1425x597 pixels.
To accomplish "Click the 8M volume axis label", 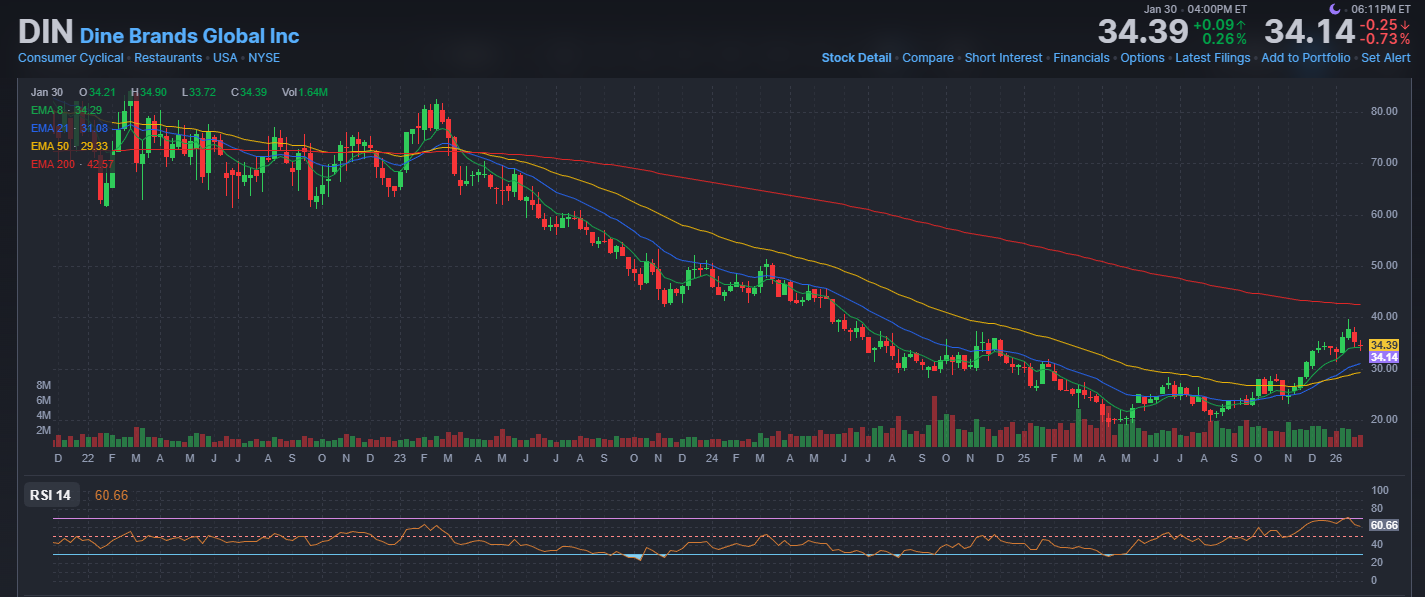I will tap(43, 385).
